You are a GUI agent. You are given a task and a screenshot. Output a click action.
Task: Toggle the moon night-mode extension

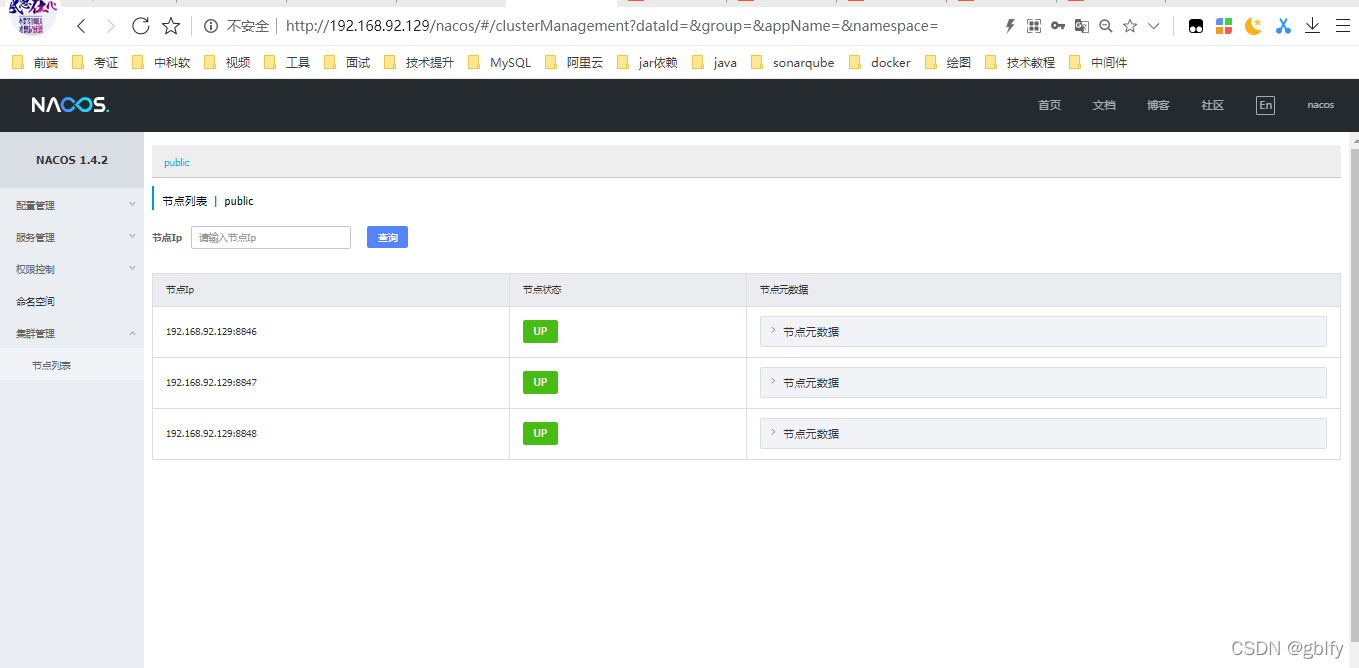point(1253,27)
